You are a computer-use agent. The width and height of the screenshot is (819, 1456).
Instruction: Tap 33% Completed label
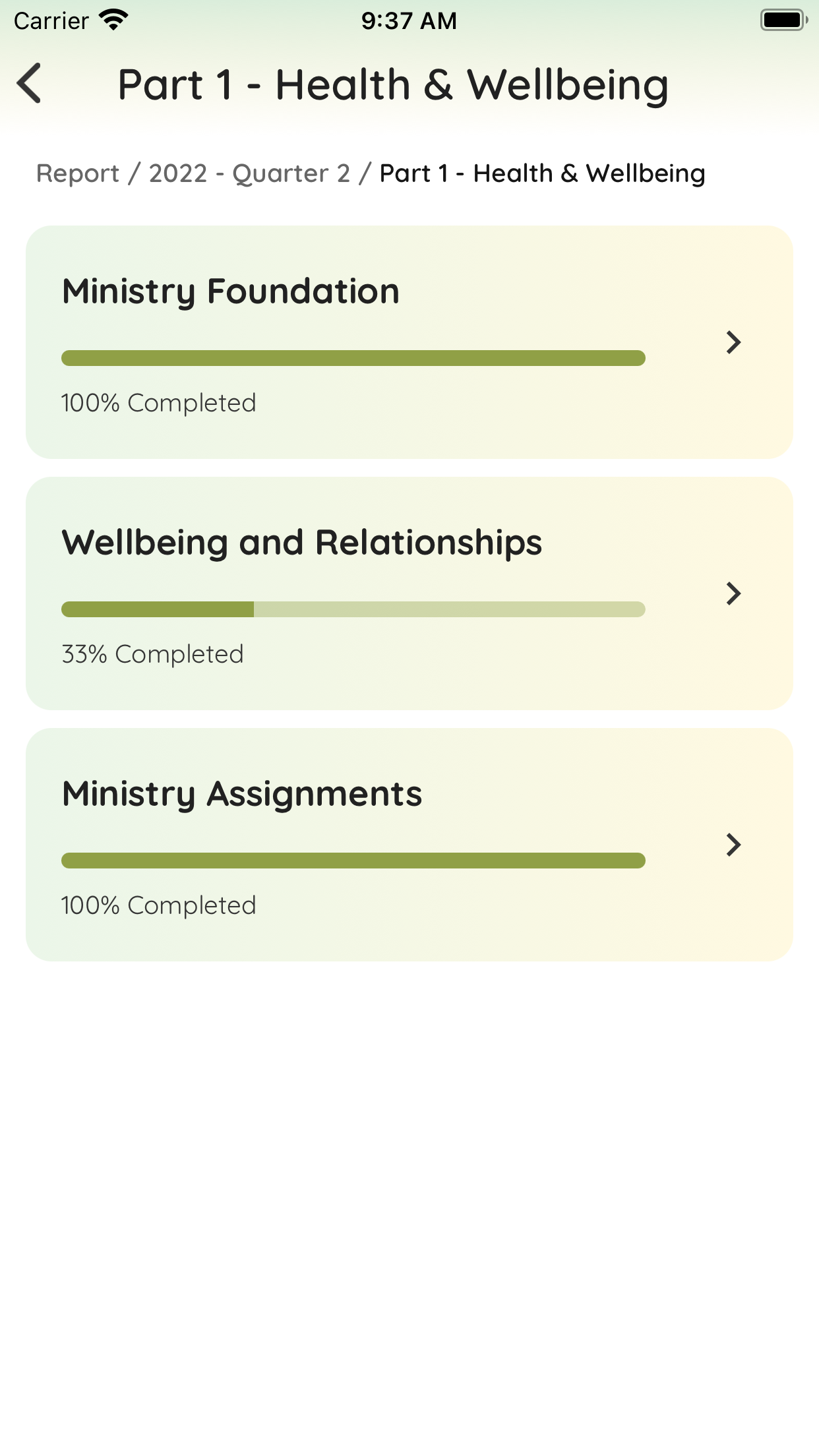pos(152,654)
